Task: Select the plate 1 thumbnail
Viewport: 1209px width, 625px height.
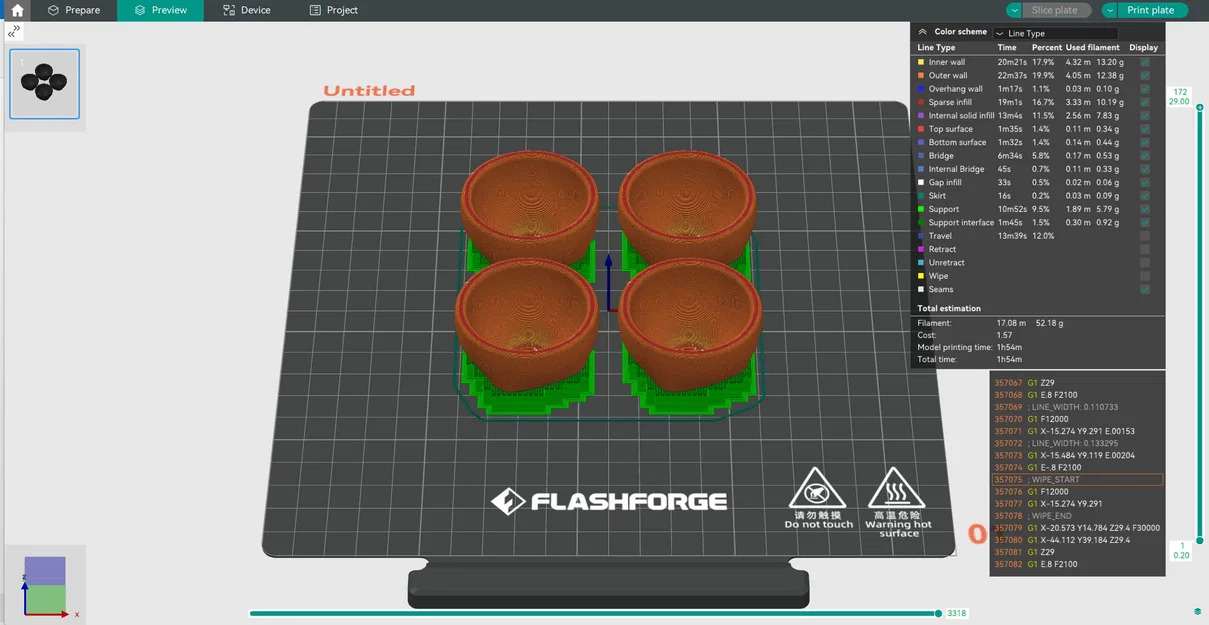Action: pos(44,84)
